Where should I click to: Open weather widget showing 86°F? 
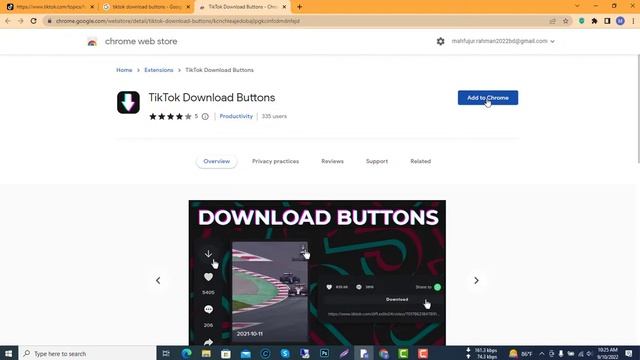click(521, 353)
